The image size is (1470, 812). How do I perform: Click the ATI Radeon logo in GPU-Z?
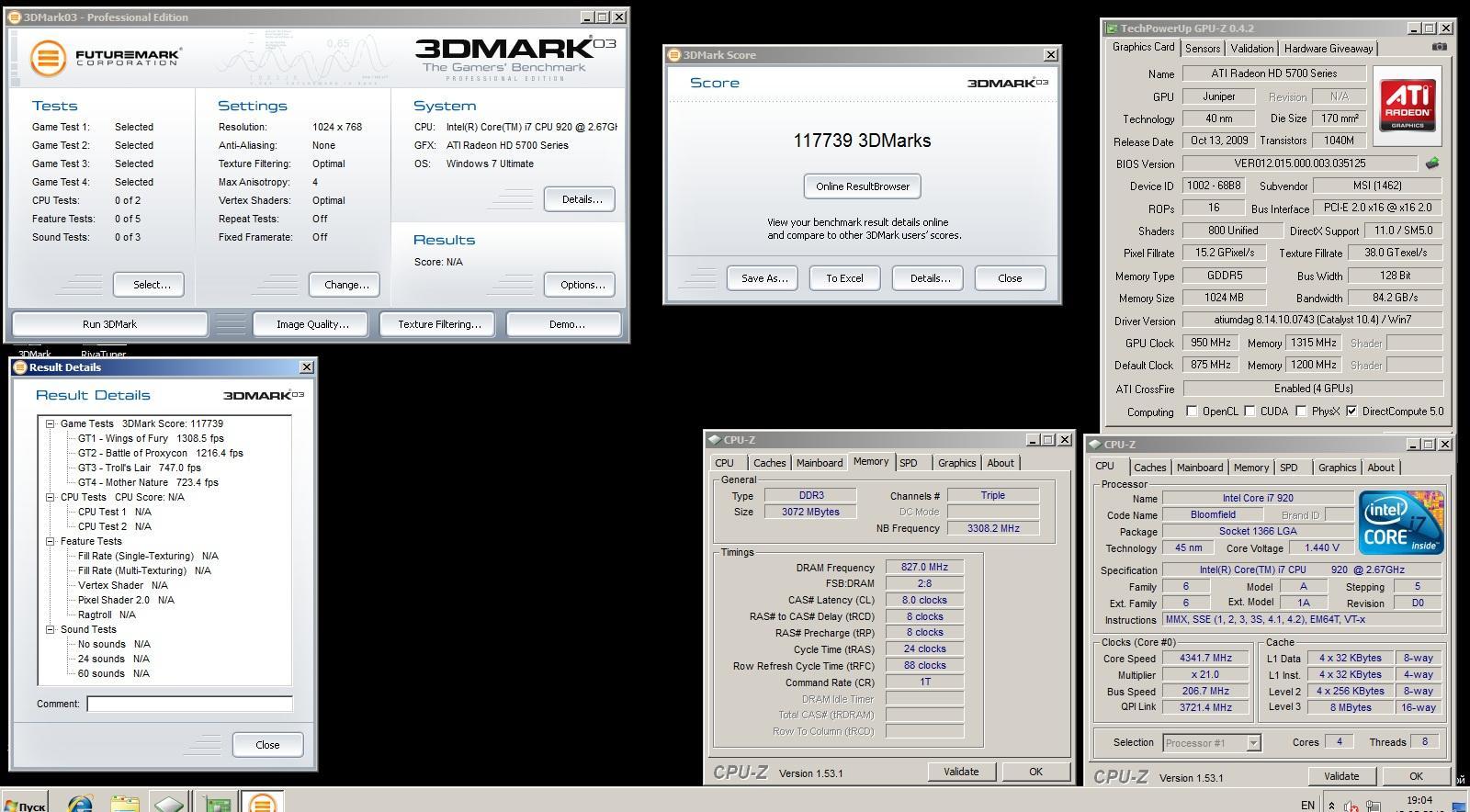pyautogui.click(x=1407, y=105)
